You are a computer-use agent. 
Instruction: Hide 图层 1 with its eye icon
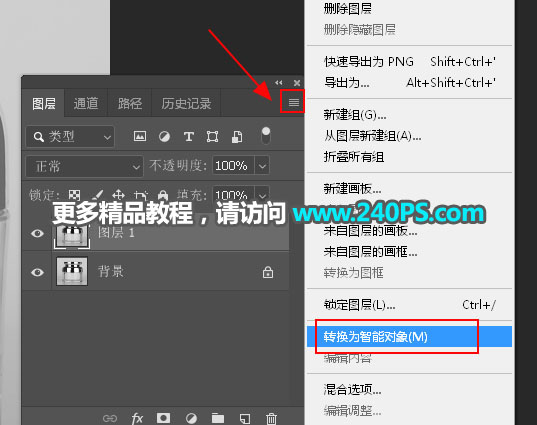37,234
